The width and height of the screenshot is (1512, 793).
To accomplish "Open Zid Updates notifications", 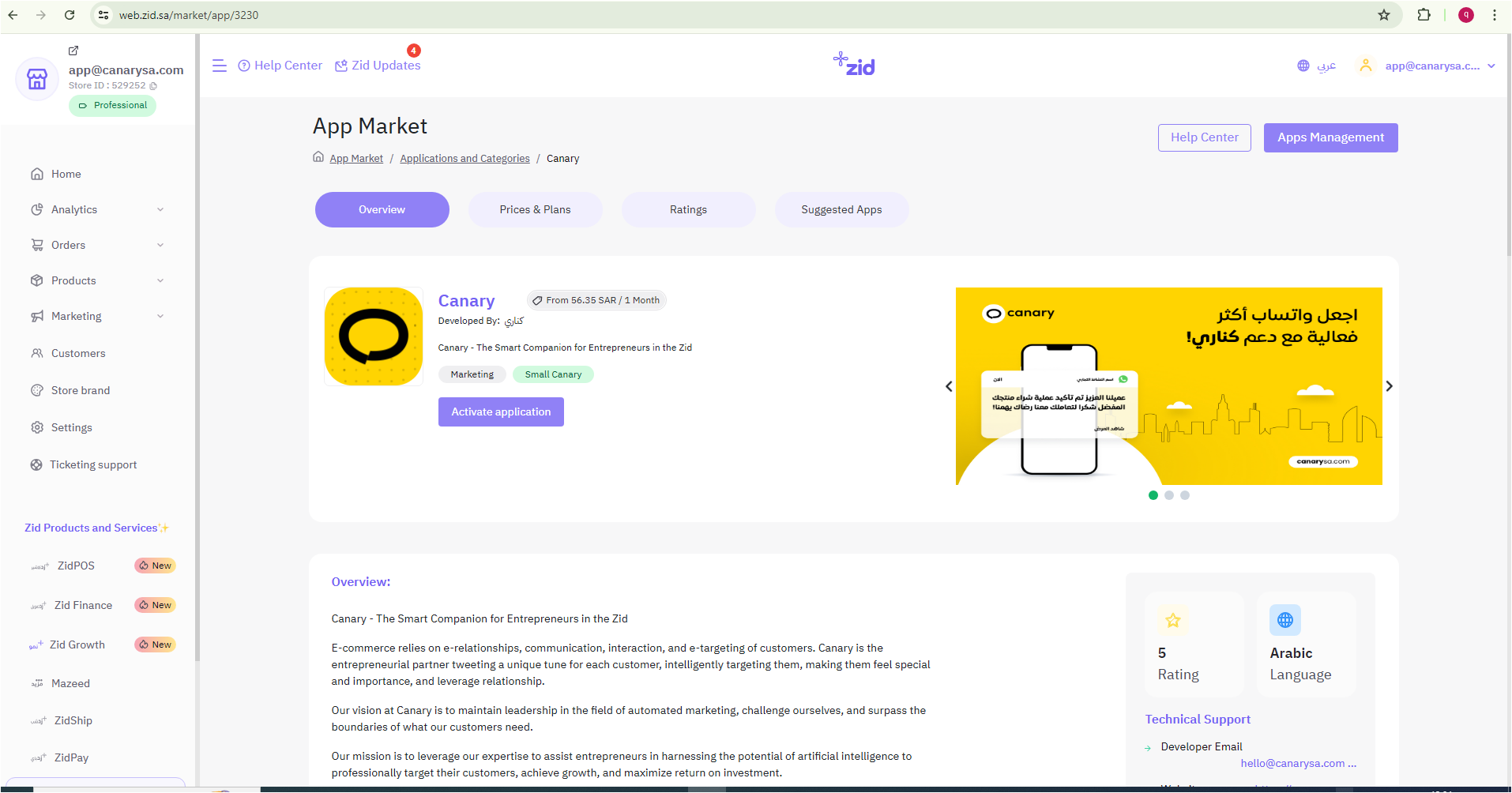I will [378, 66].
